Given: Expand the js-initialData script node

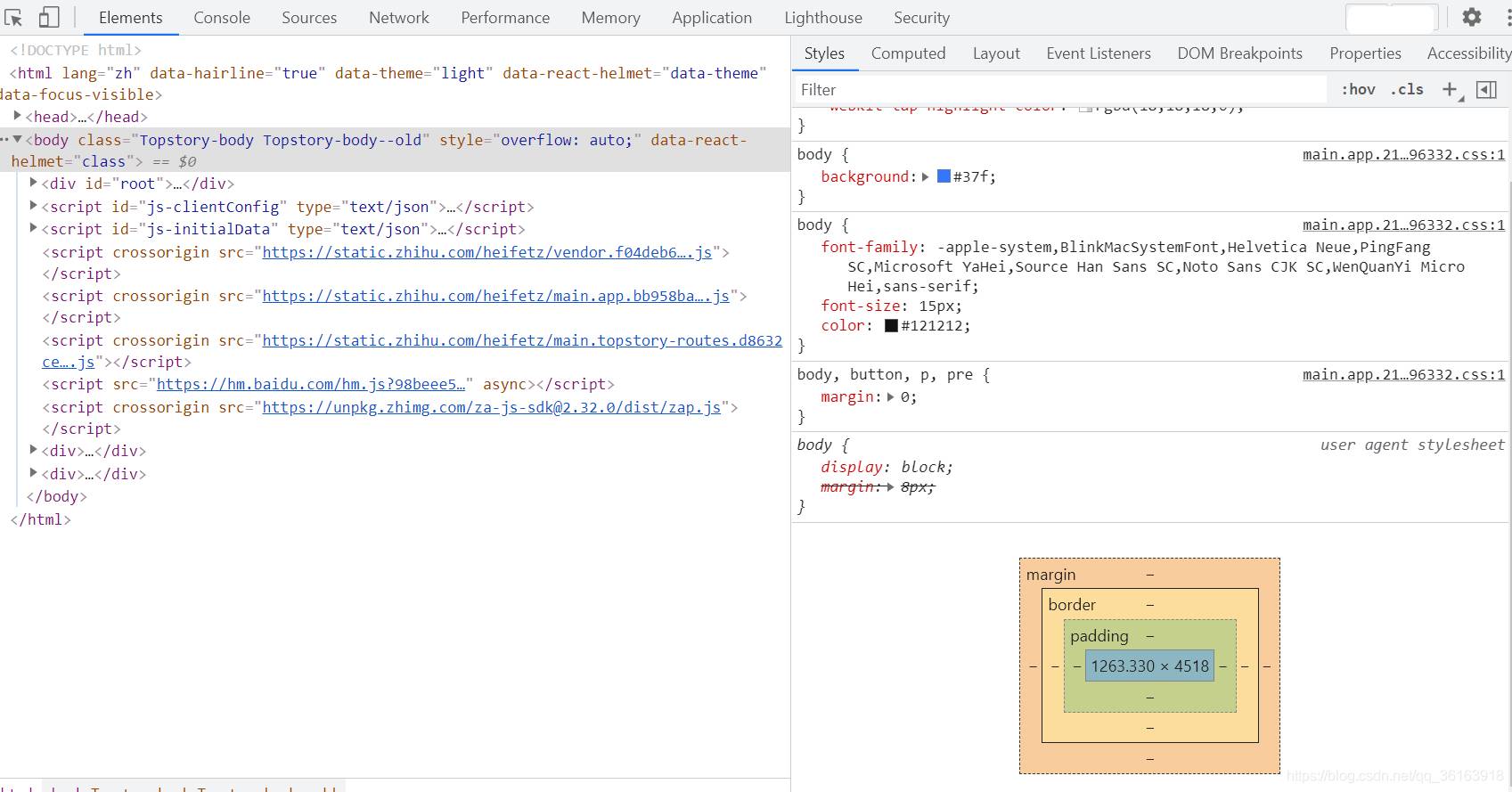Looking at the screenshot, I should (33, 228).
